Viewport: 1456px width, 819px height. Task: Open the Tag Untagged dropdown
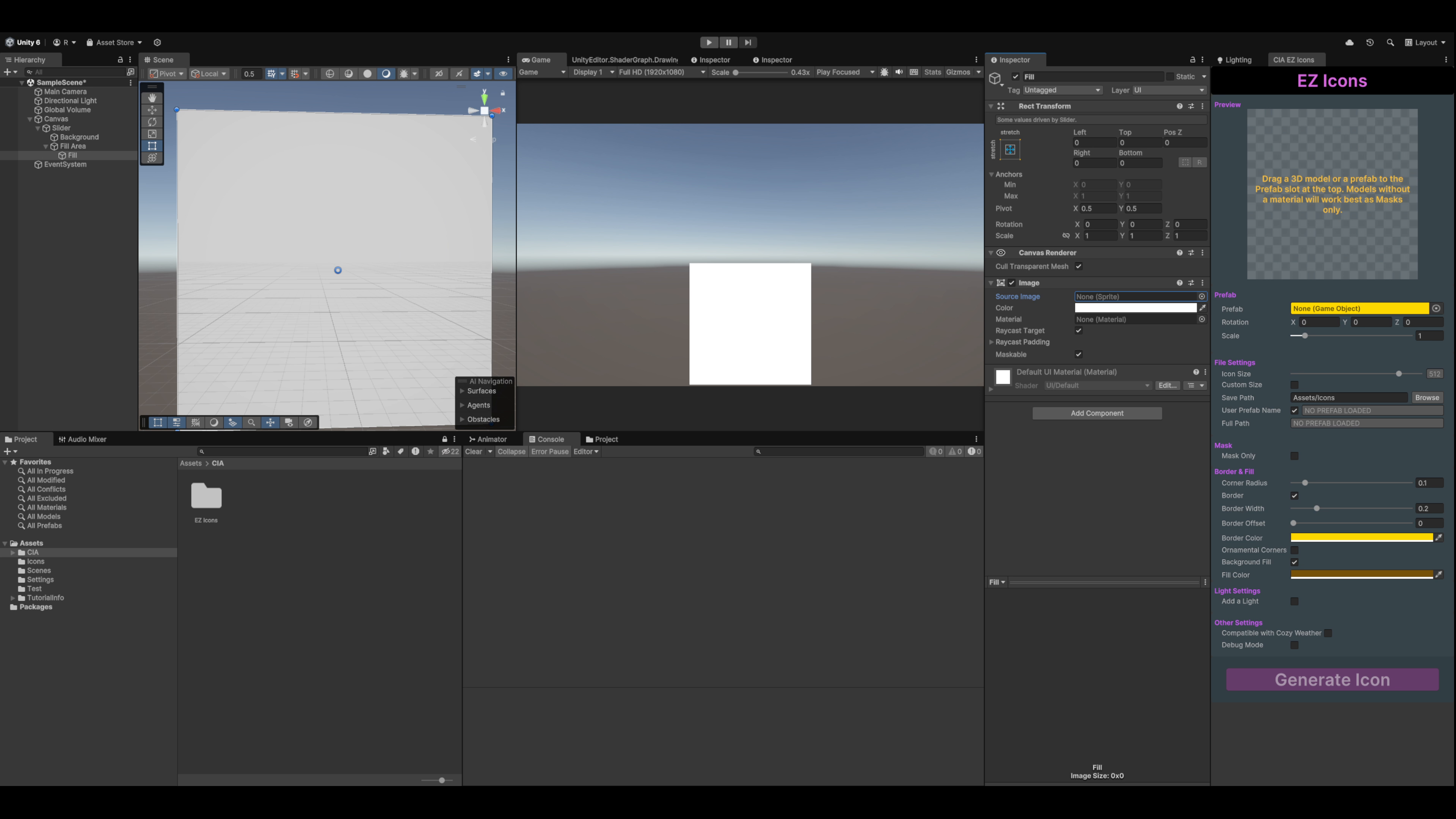pyautogui.click(x=1062, y=91)
